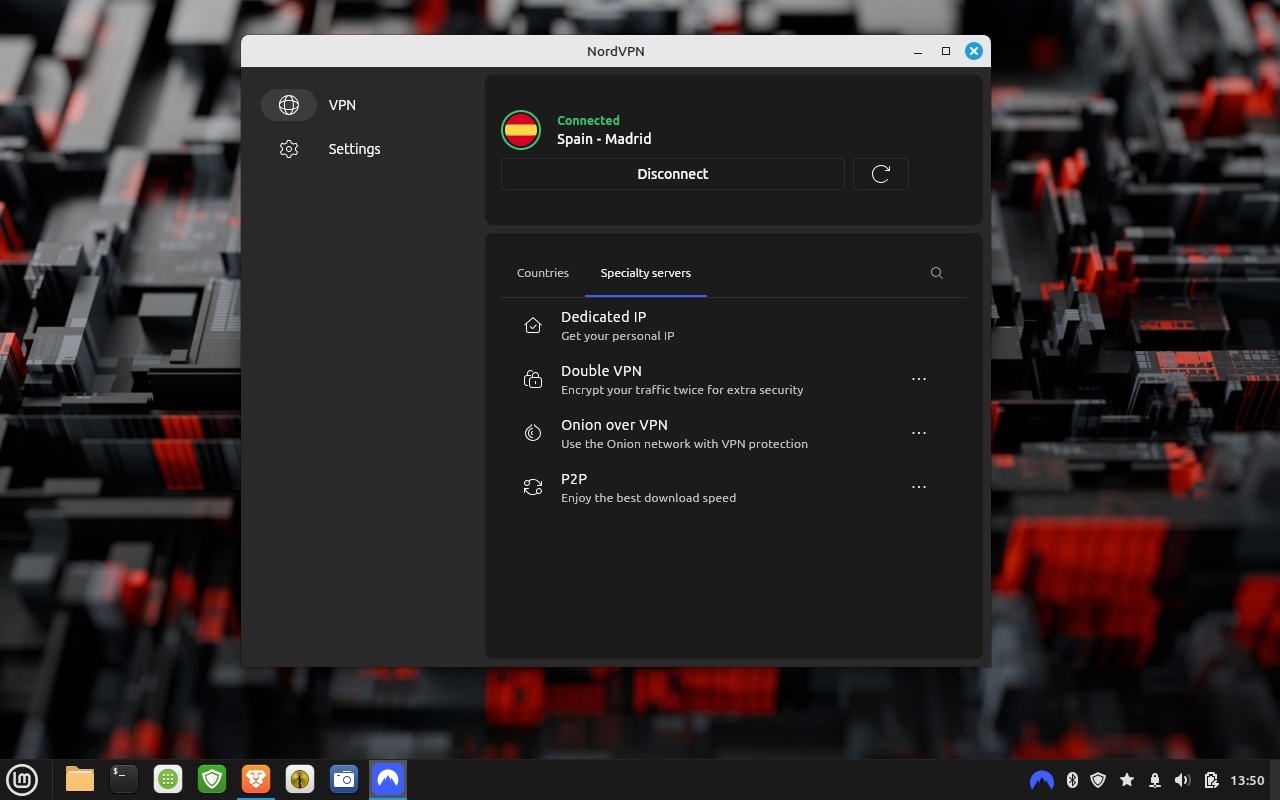Click the P2P arrows icon
The height and width of the screenshot is (800, 1280).
point(533,487)
